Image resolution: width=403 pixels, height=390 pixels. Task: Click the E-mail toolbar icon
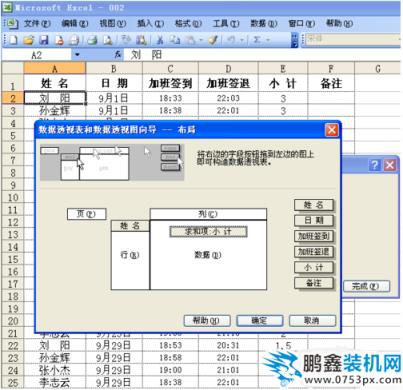(x=74, y=40)
